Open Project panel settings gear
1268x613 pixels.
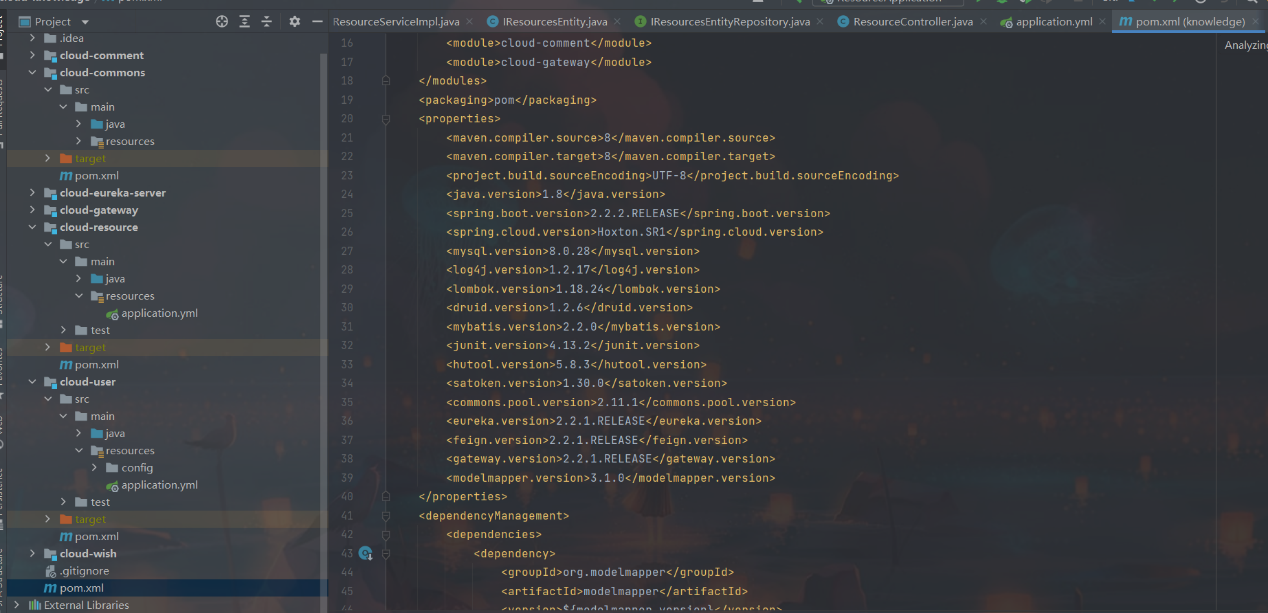pyautogui.click(x=294, y=21)
